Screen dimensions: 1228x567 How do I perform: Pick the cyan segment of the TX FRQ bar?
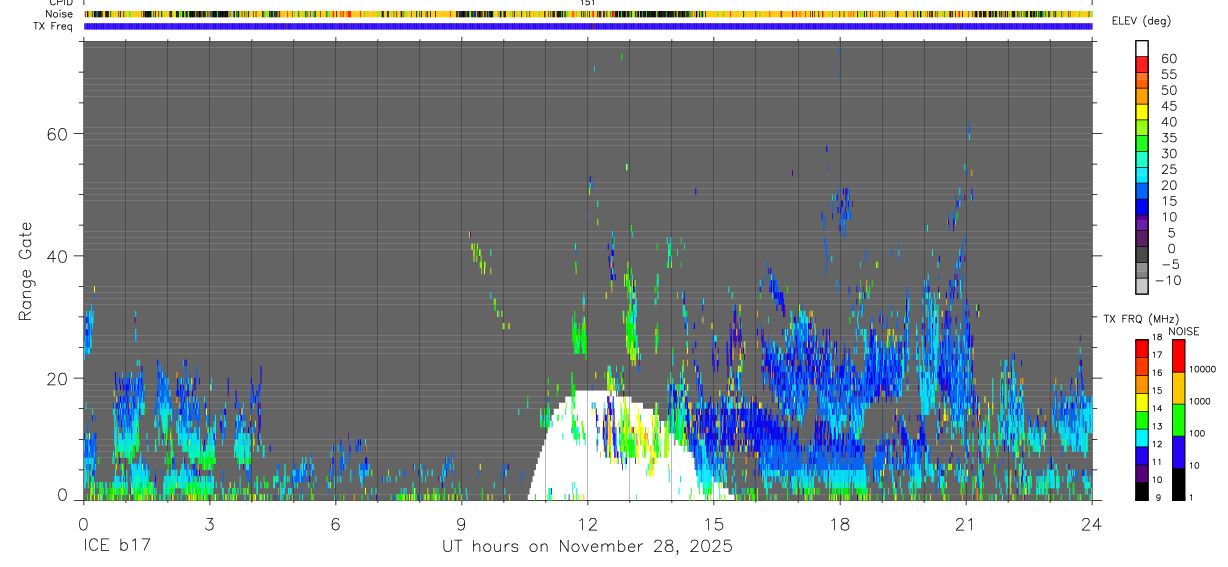pos(1141,437)
